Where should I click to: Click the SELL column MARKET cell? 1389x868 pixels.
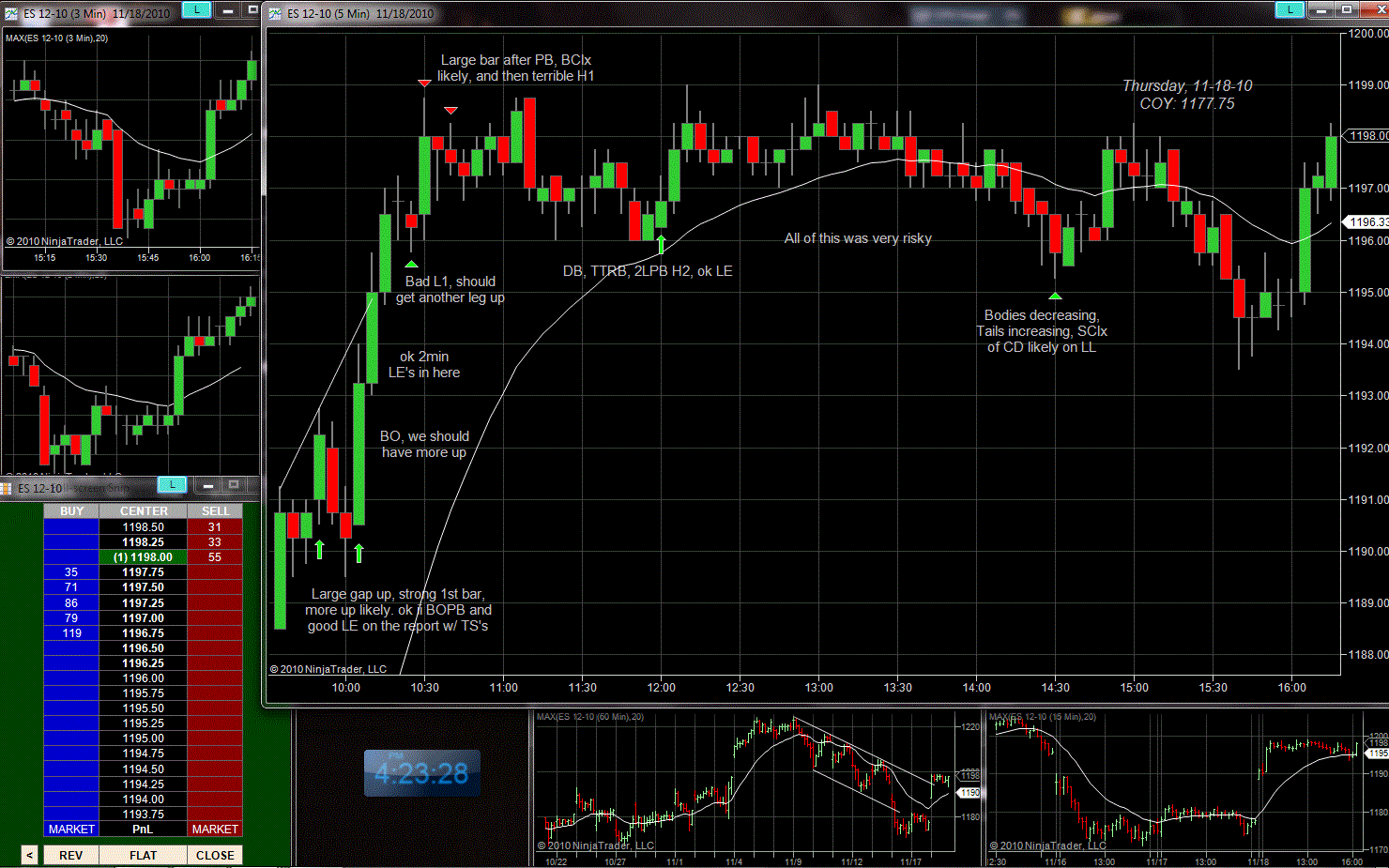tap(215, 829)
